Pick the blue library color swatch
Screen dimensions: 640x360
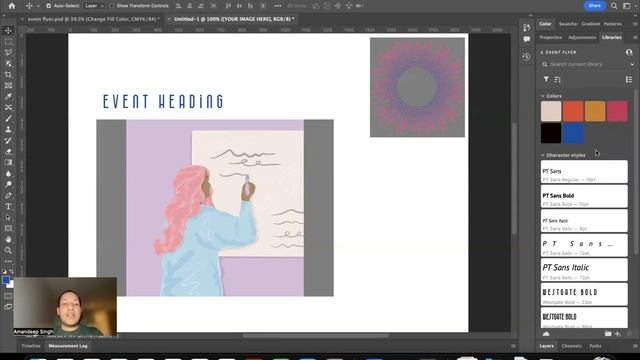pyautogui.click(x=573, y=133)
